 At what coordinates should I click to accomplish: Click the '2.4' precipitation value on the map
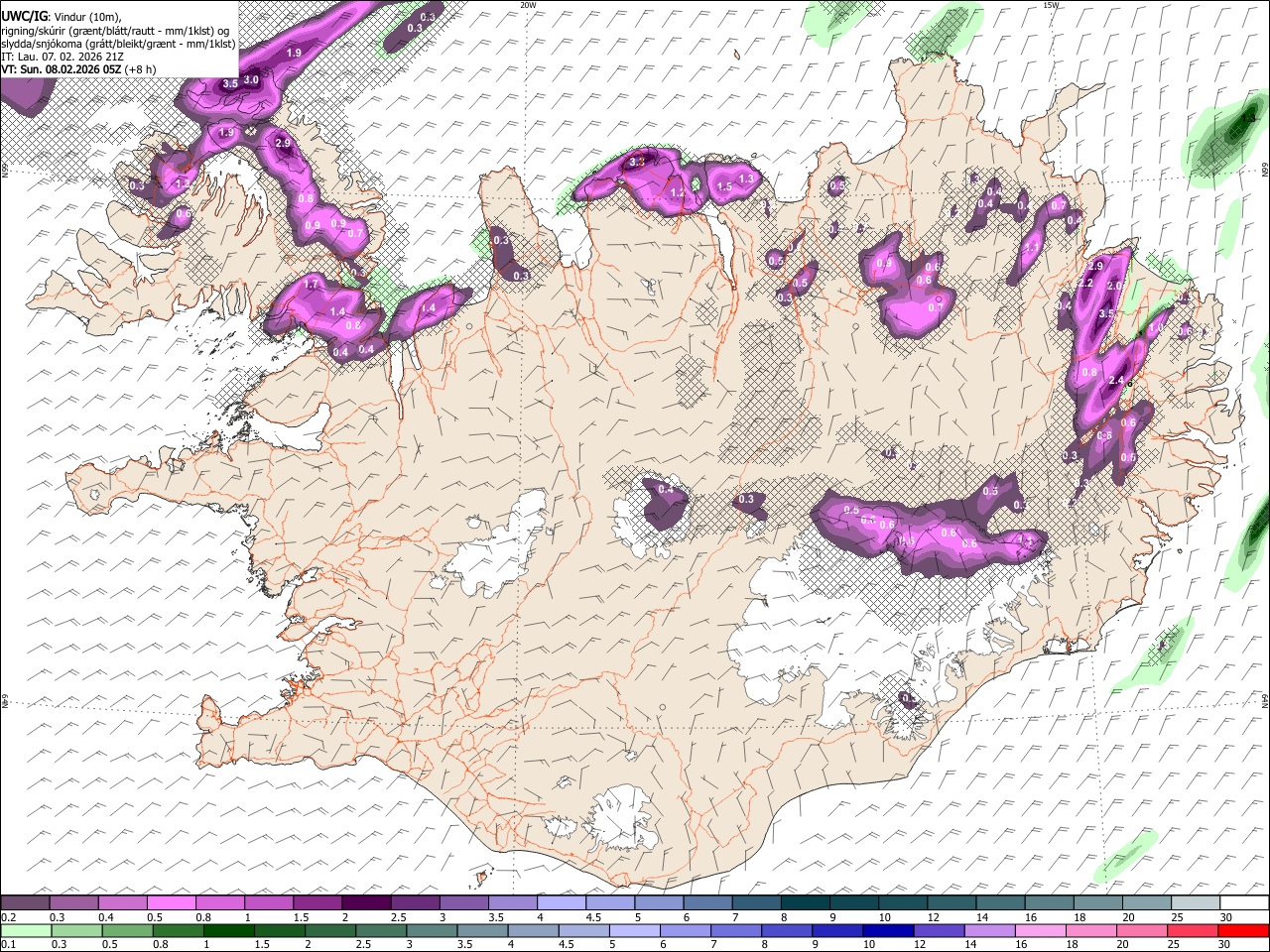[1115, 381]
